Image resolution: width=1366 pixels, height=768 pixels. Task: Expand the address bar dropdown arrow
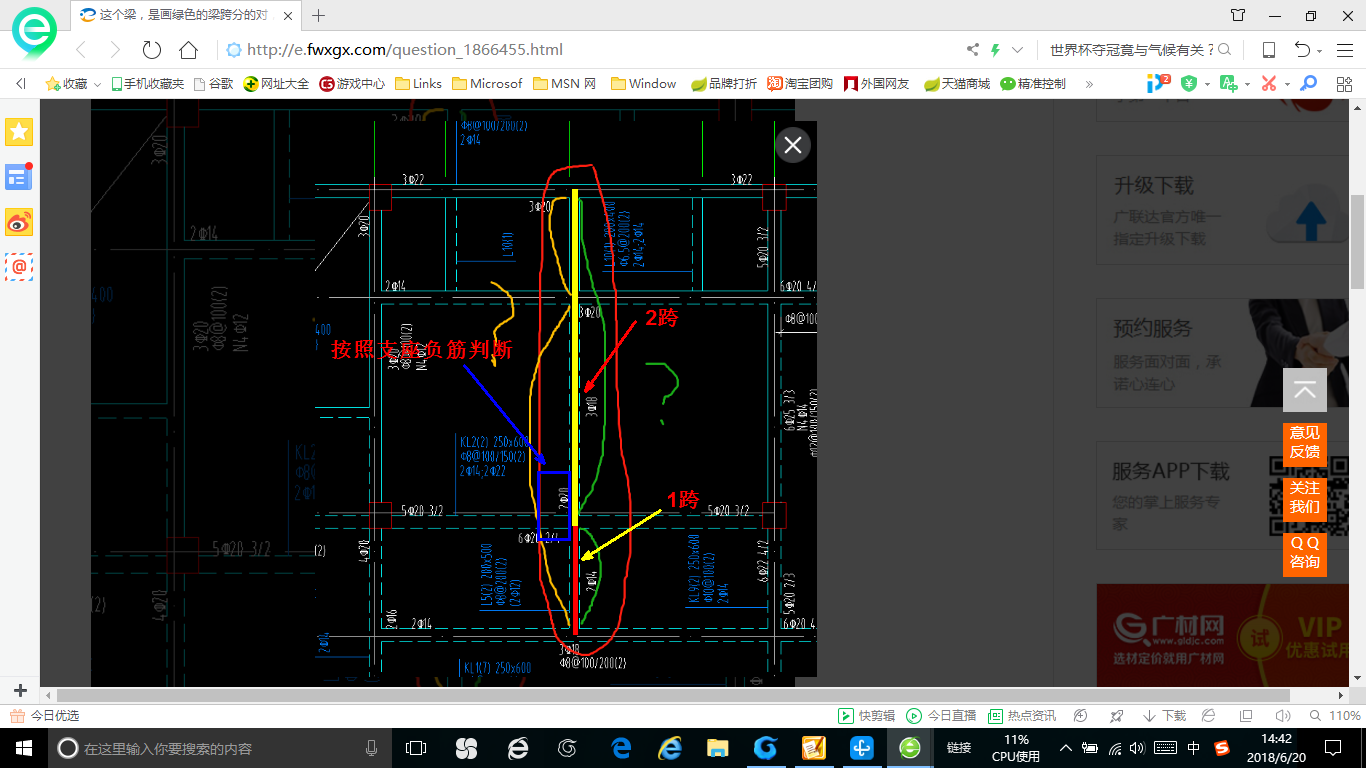tap(1017, 50)
